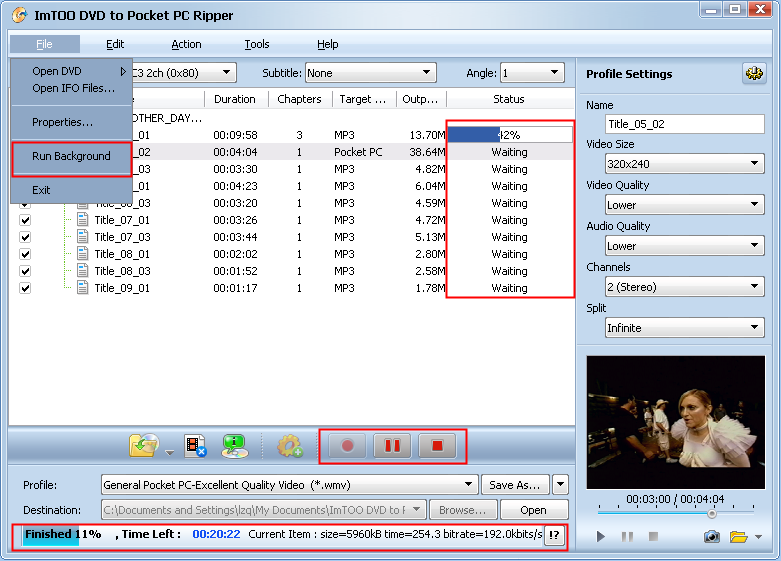
Task: Click the Save As button
Action: click(515, 484)
